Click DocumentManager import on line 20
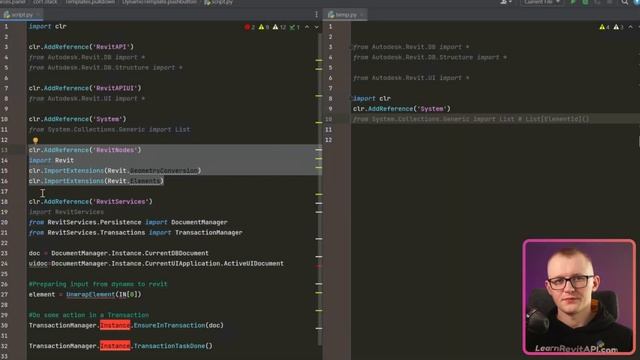 (x=199, y=222)
